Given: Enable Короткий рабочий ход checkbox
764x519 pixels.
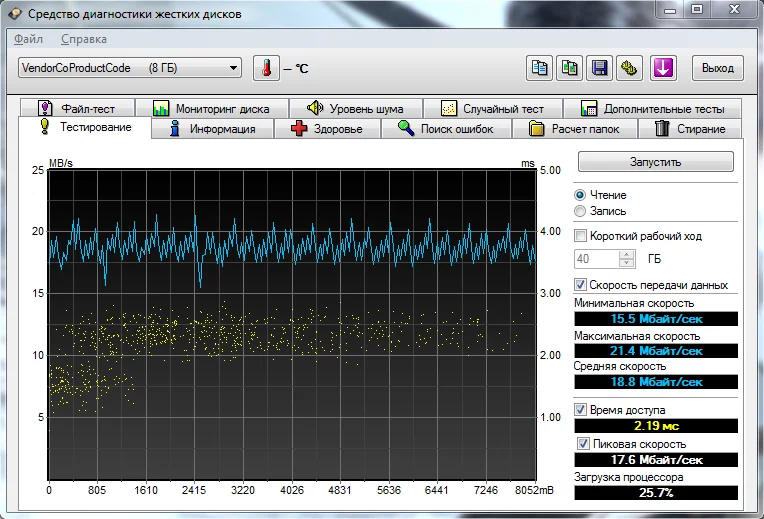Looking at the screenshot, I should click(x=581, y=236).
